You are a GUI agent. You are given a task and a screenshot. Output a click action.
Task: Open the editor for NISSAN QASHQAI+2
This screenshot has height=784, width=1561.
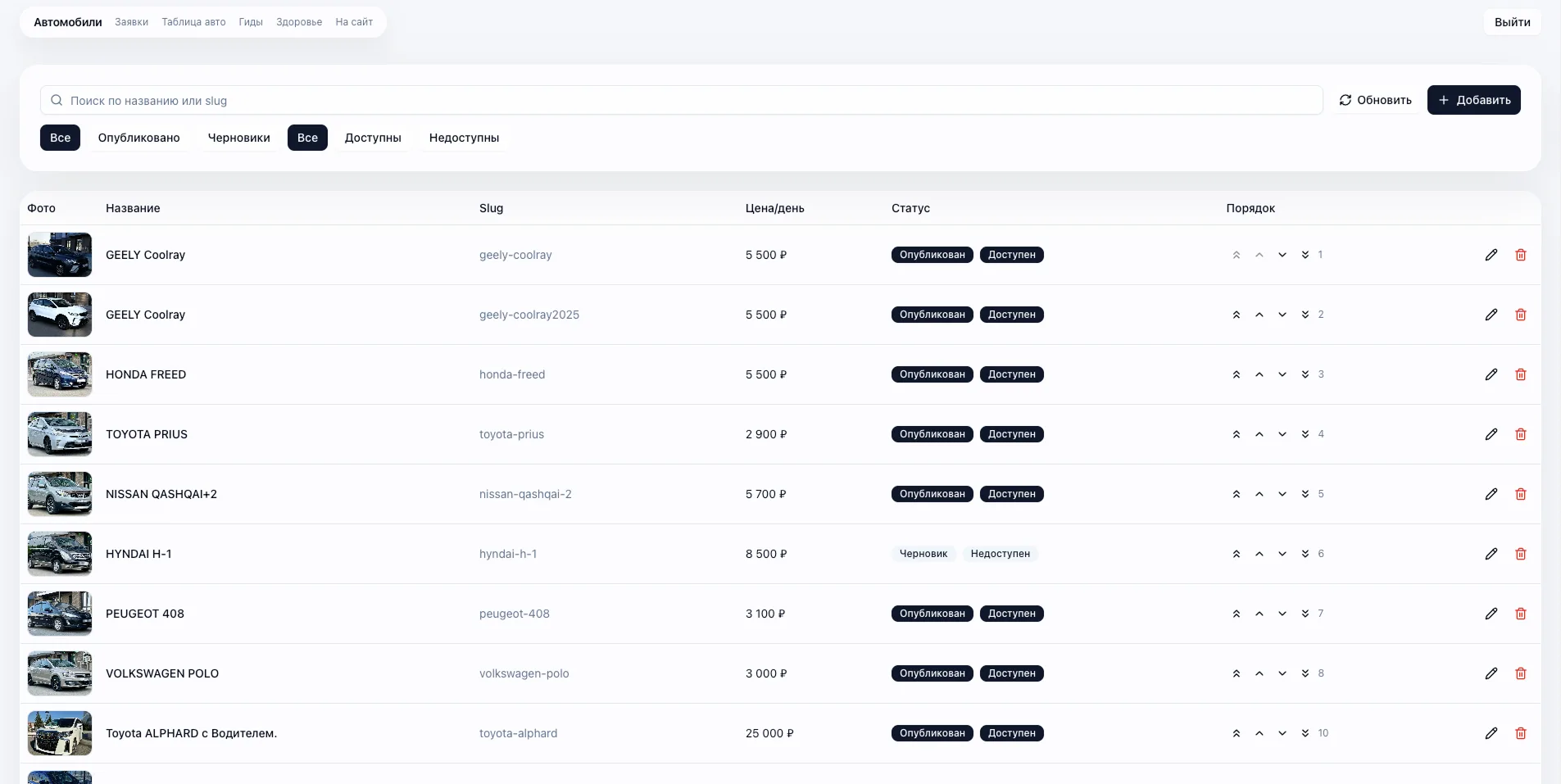click(1491, 494)
